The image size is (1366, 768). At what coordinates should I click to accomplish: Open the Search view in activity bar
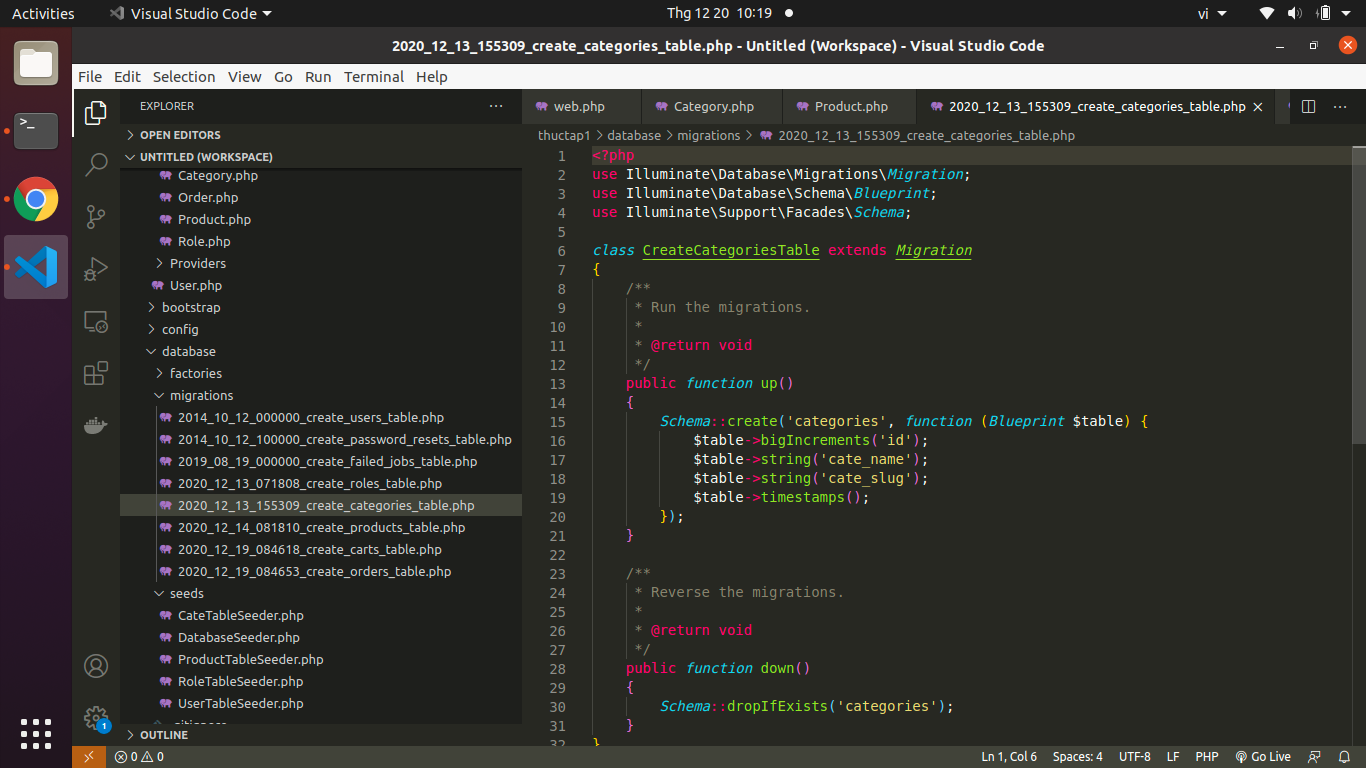(x=96, y=164)
